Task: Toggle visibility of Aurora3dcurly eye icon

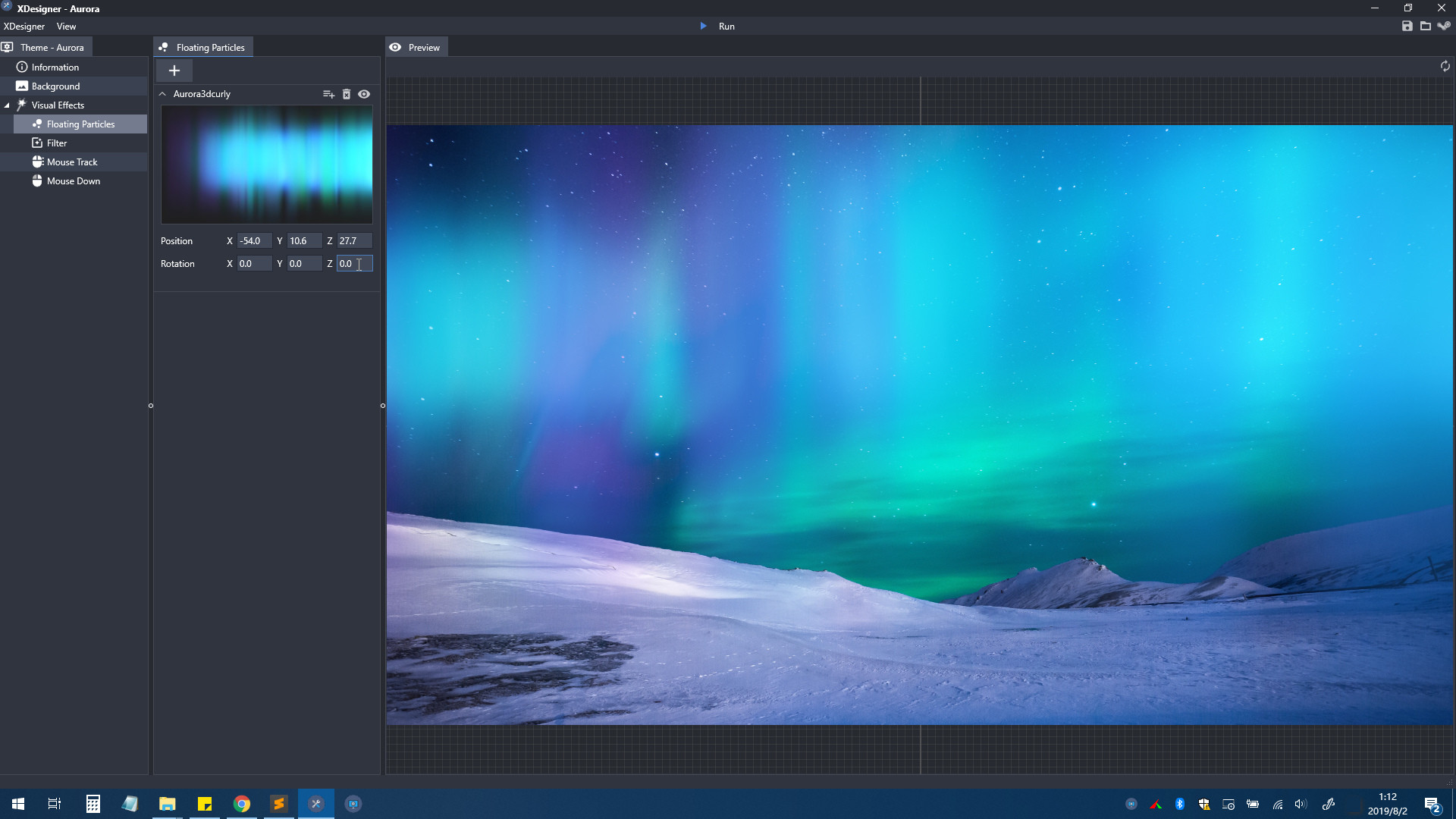Action: point(364,94)
